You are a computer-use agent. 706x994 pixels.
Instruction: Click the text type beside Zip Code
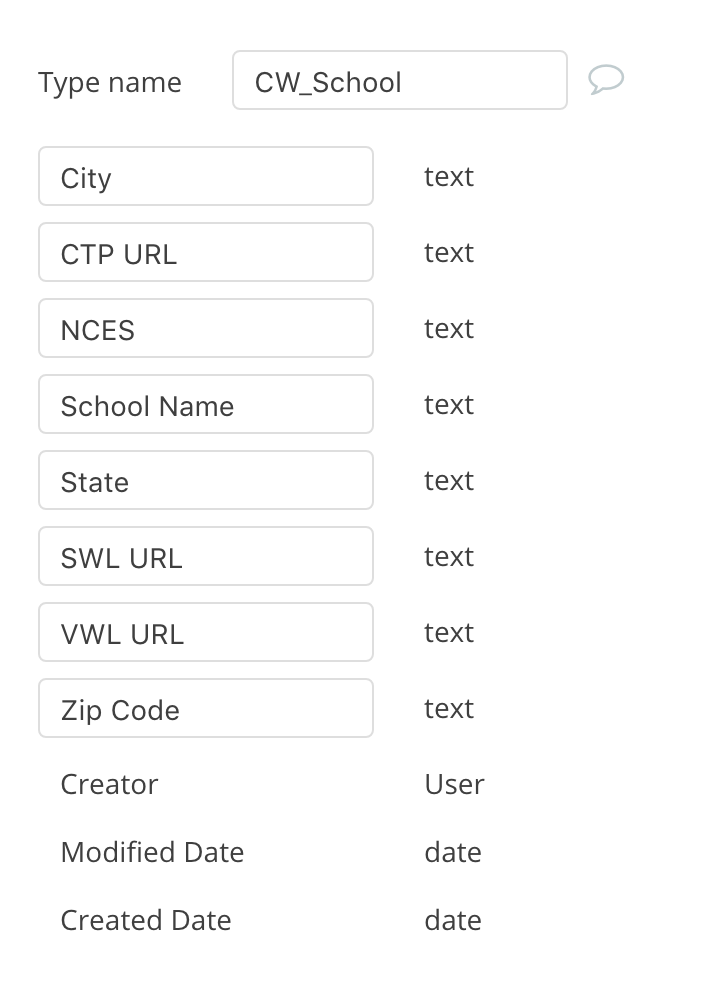[448, 709]
